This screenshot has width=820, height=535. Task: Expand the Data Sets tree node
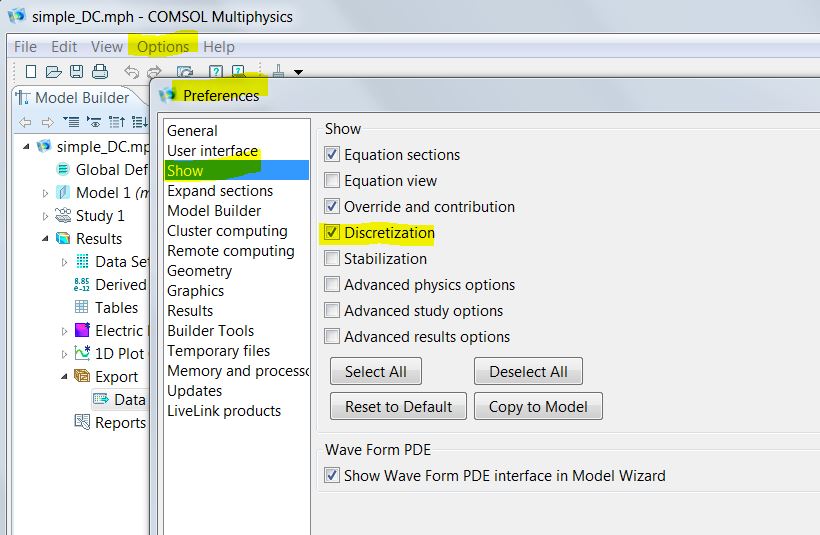[x=64, y=262]
